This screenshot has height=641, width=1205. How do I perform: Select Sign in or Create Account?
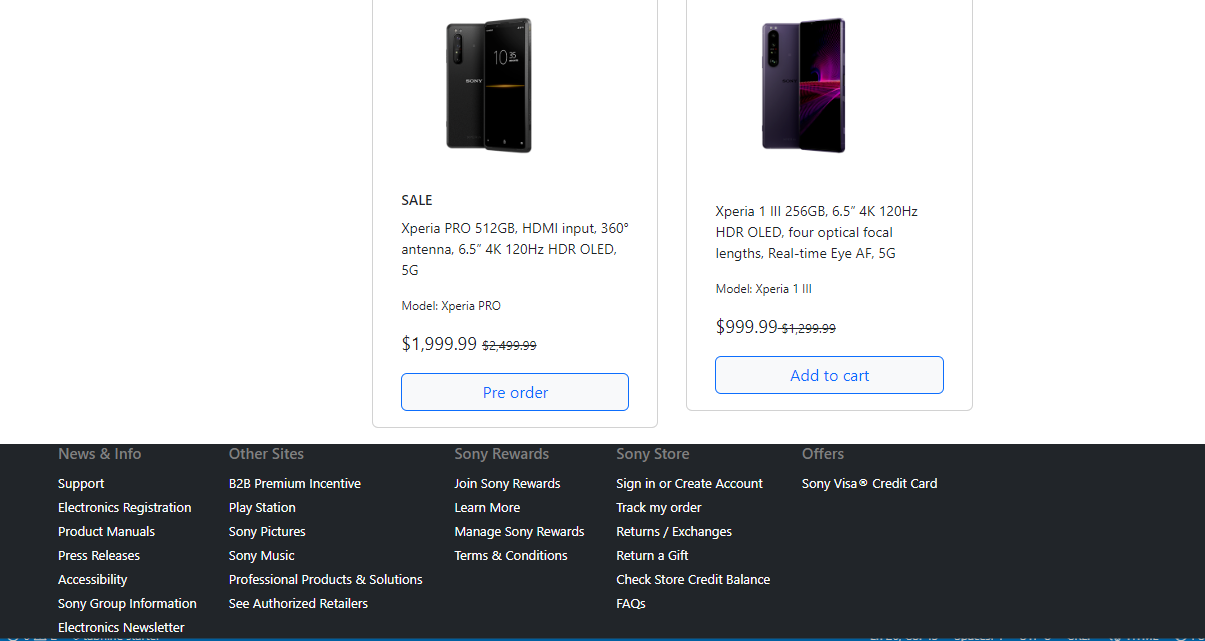coord(689,484)
